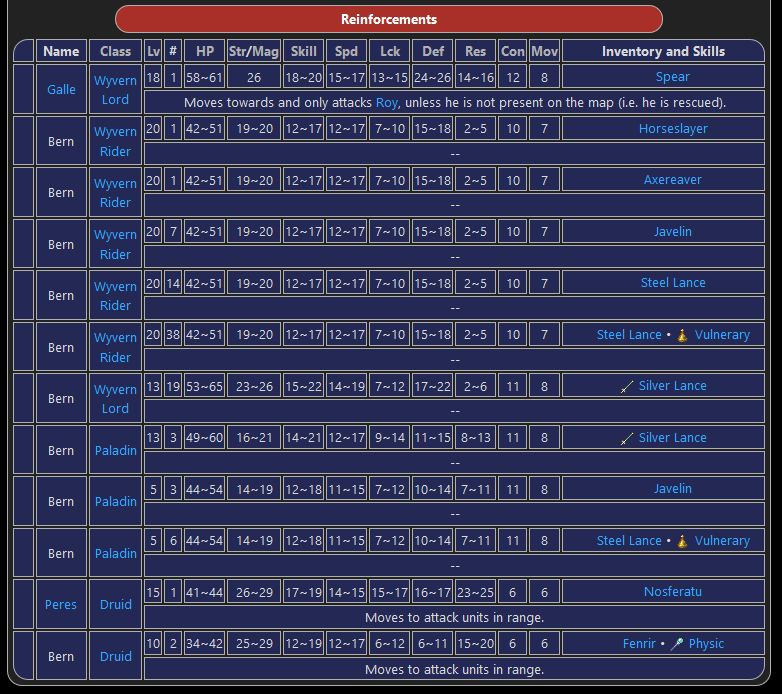Screen dimensions: 782x694
Task: Select Galle's Def value 24~26
Action: click(x=432, y=77)
